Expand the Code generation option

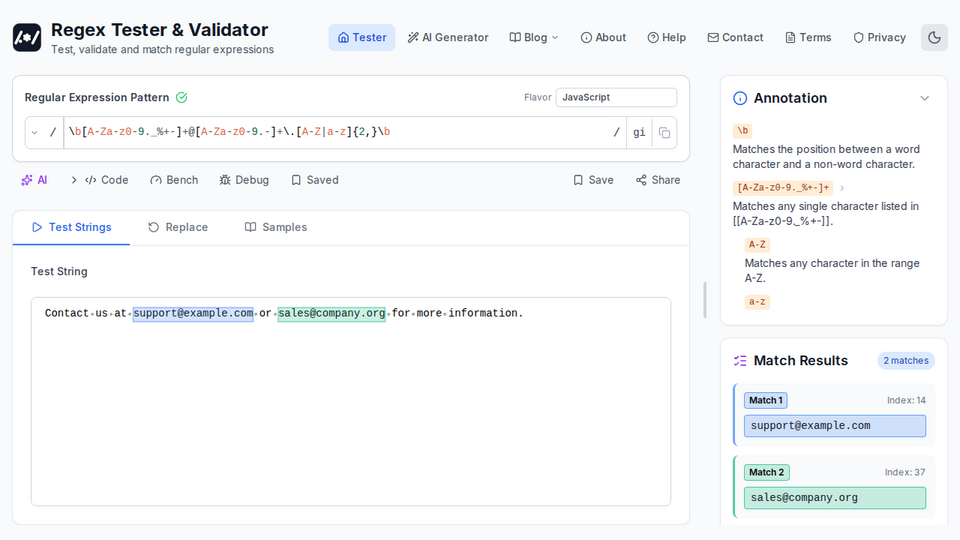tap(100, 180)
